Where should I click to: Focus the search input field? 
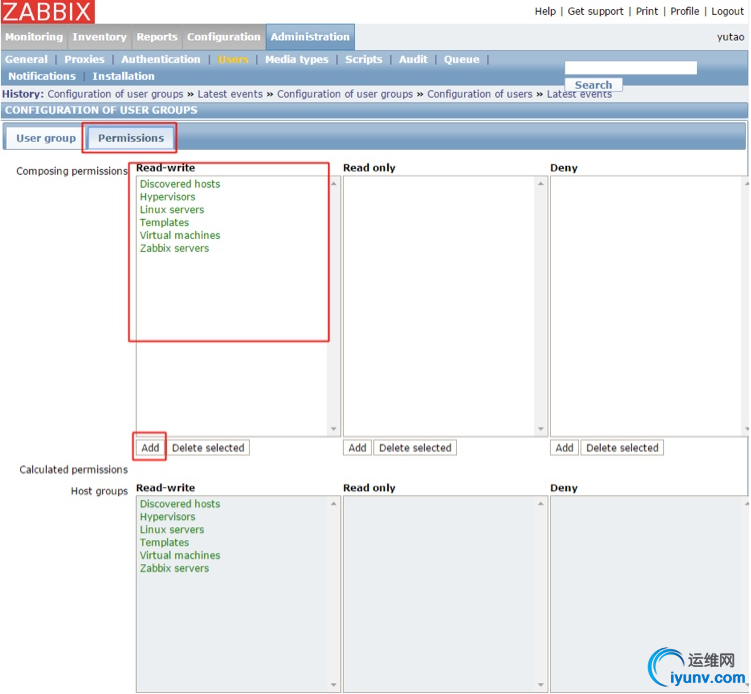(630, 68)
